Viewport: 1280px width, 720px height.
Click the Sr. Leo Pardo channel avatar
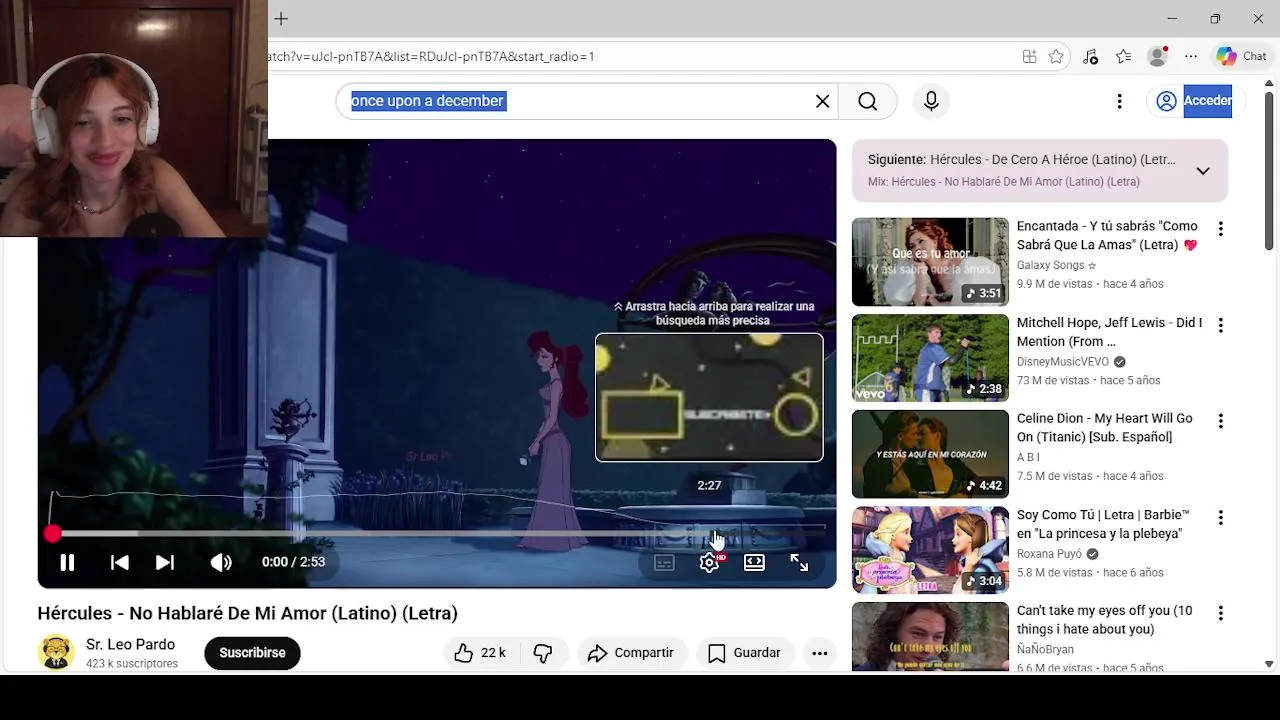pyautogui.click(x=56, y=653)
